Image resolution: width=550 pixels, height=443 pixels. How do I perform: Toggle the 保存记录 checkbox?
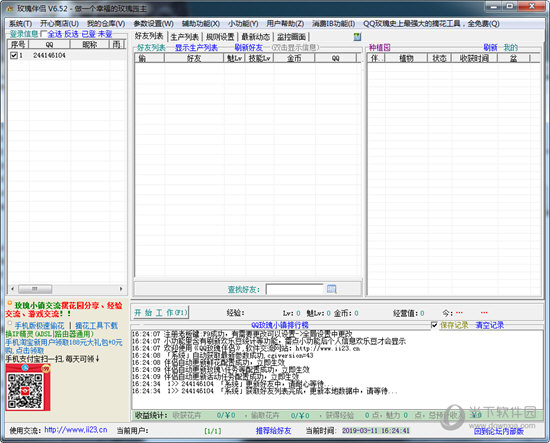434,325
